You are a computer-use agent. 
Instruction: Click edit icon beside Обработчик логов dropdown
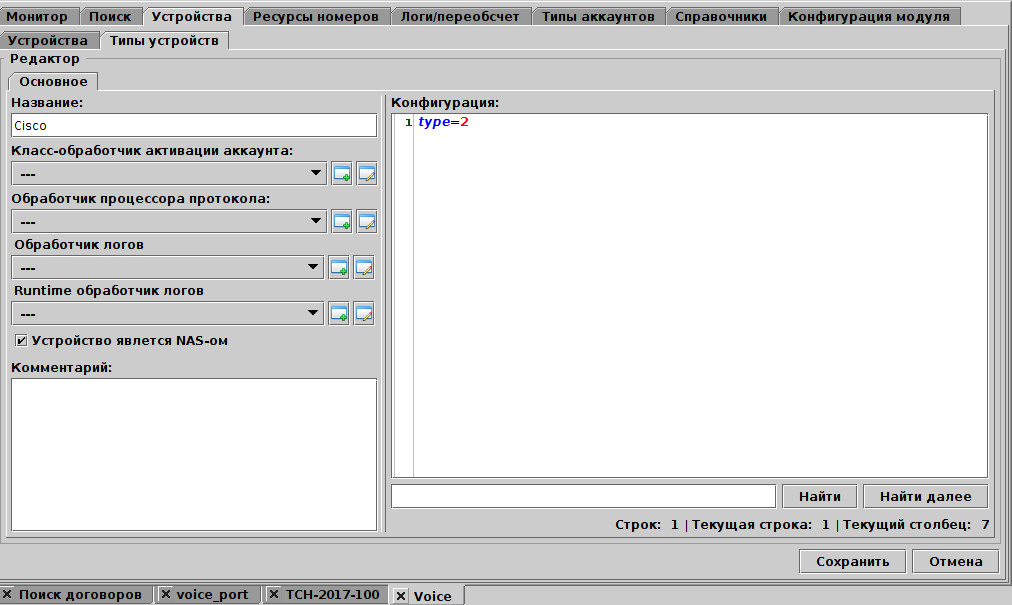pyautogui.click(x=364, y=267)
